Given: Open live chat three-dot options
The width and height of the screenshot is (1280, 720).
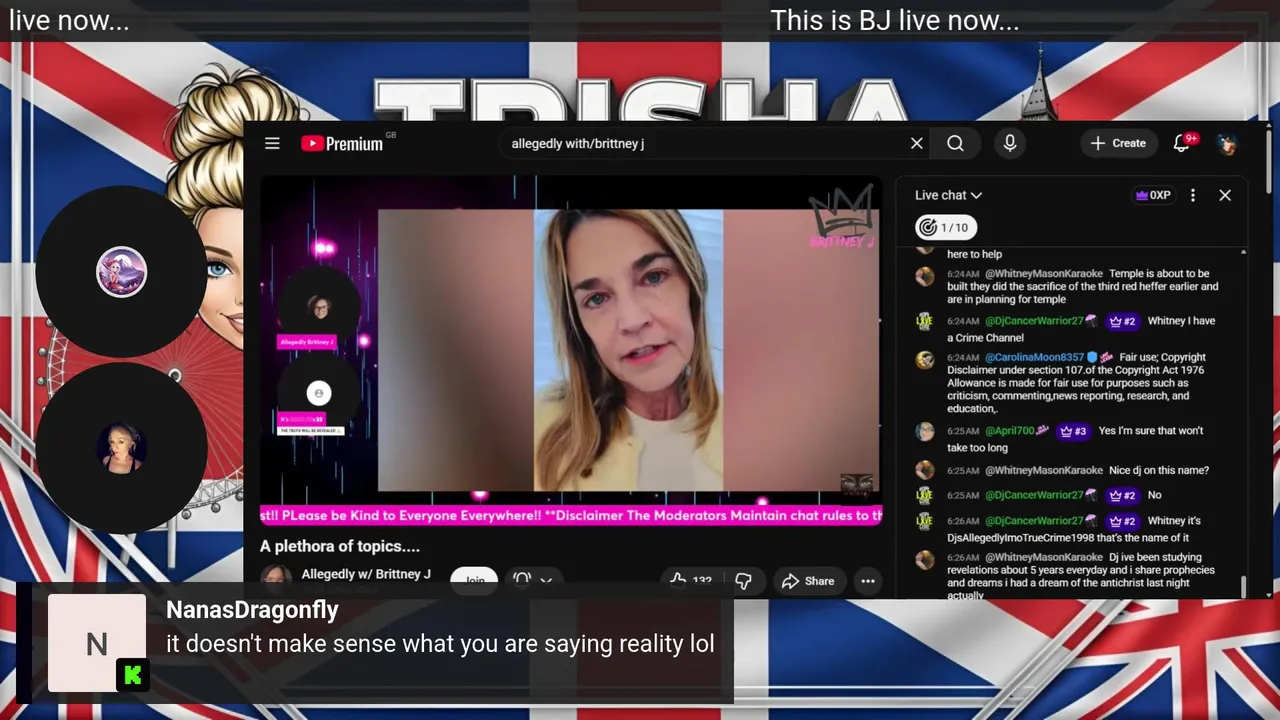Looking at the screenshot, I should coord(1192,195).
